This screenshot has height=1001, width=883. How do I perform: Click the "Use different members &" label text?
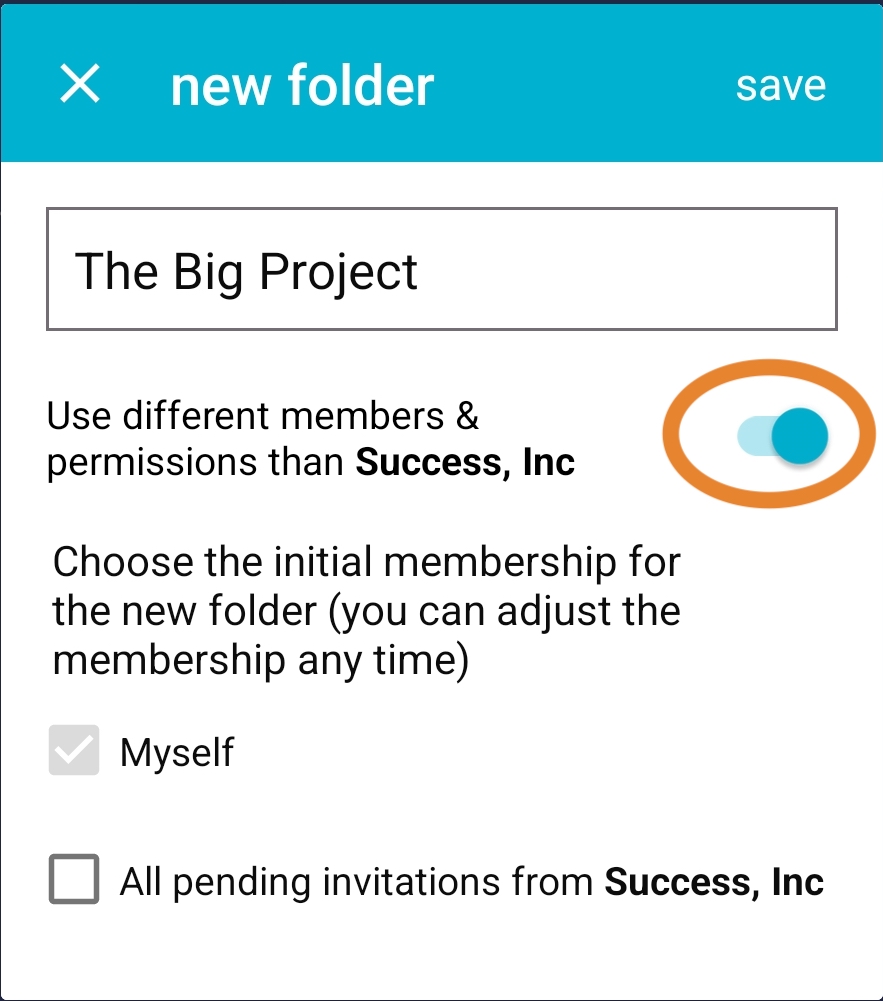pyautogui.click(x=263, y=415)
